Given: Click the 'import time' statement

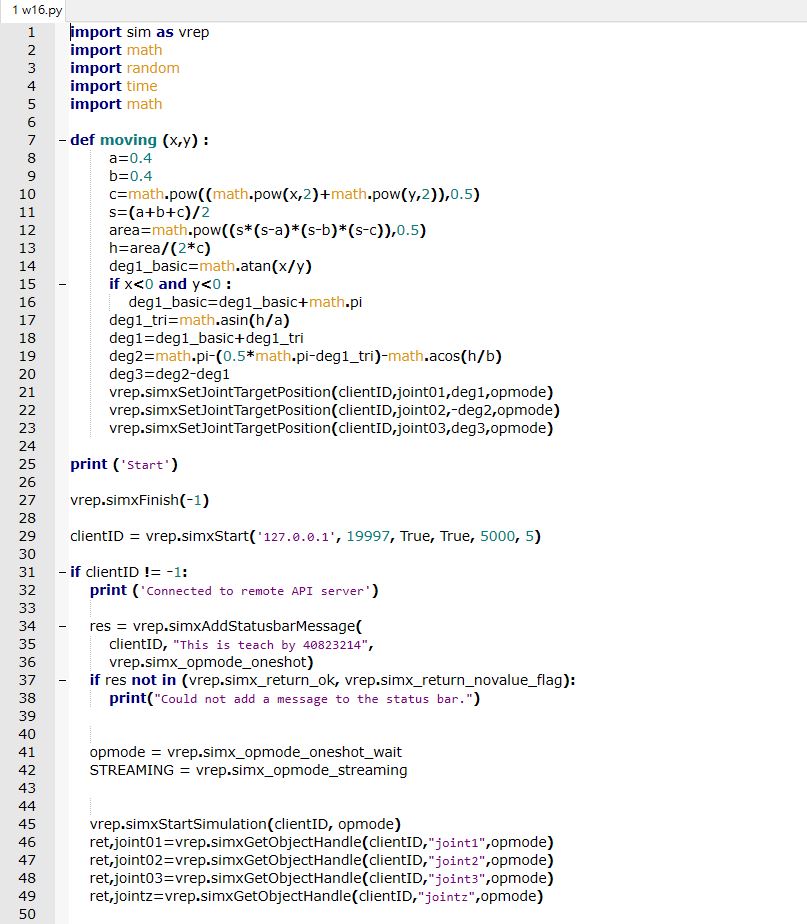Looking at the screenshot, I should point(114,86).
